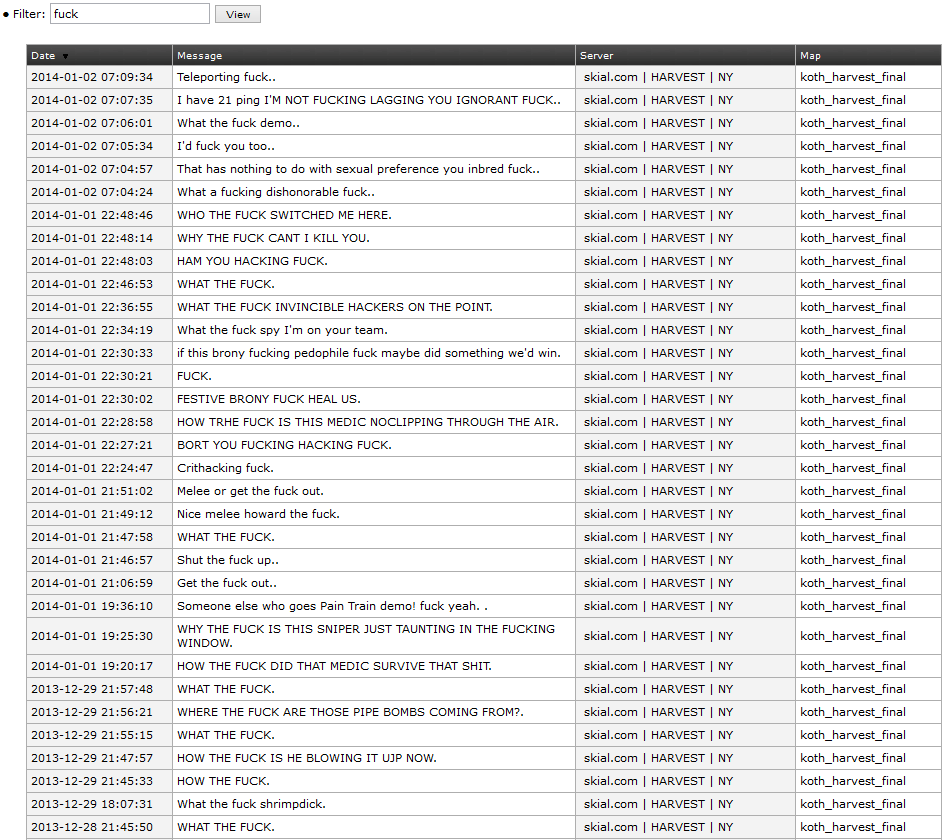Sort by the Map column header

868,55
